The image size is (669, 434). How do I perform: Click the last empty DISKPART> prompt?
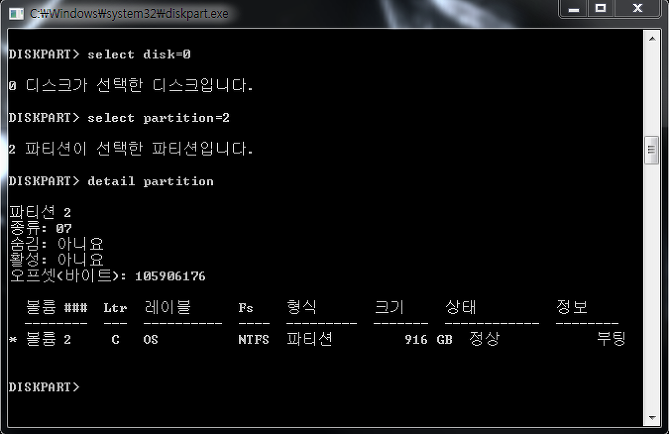pyautogui.click(x=44, y=387)
